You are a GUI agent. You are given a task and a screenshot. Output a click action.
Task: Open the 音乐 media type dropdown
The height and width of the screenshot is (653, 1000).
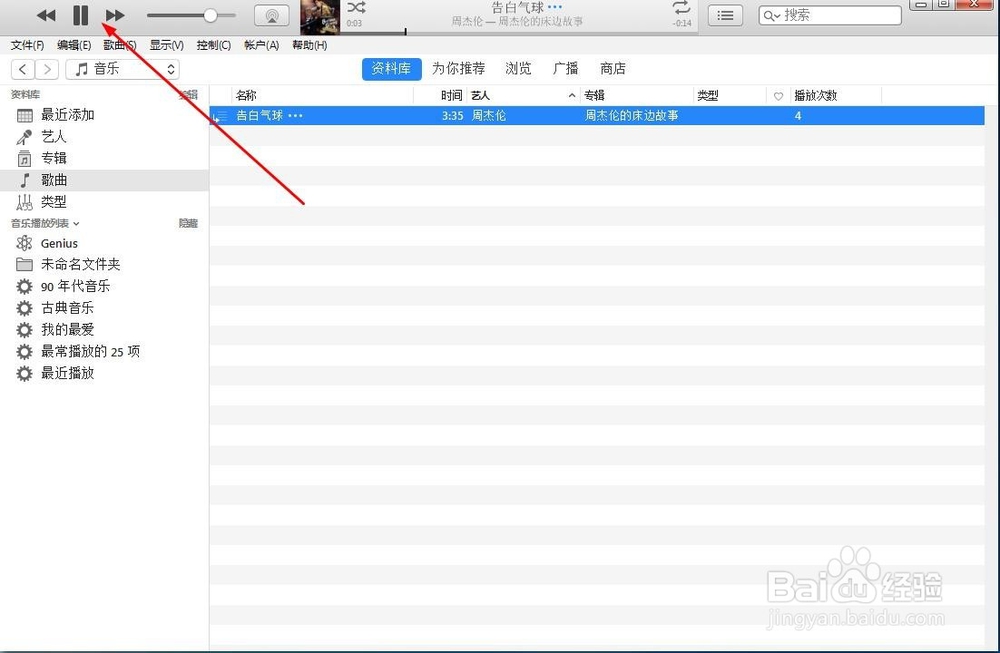coord(122,69)
